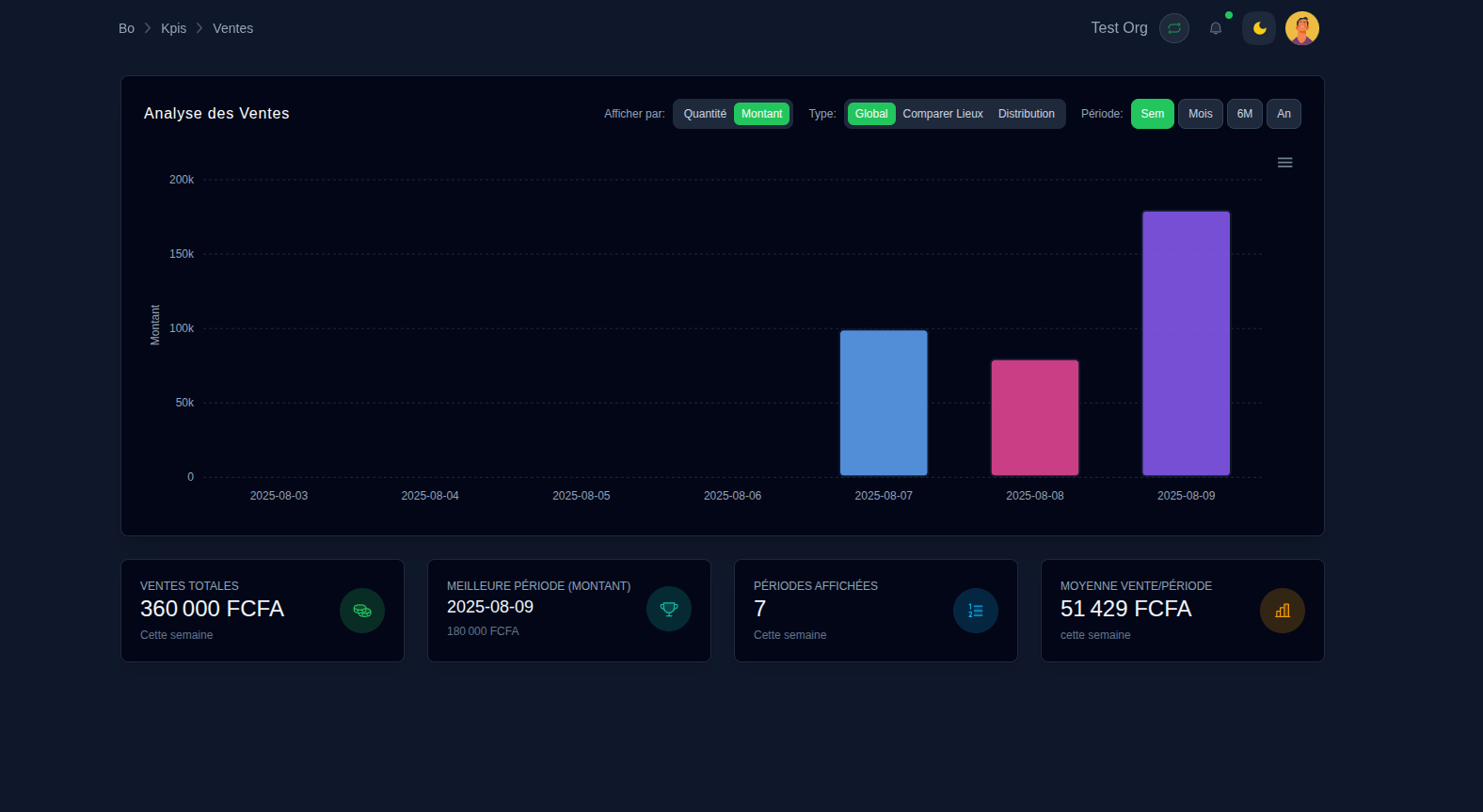Select the Global chart type
The height and width of the screenshot is (812, 1483).
[870, 114]
